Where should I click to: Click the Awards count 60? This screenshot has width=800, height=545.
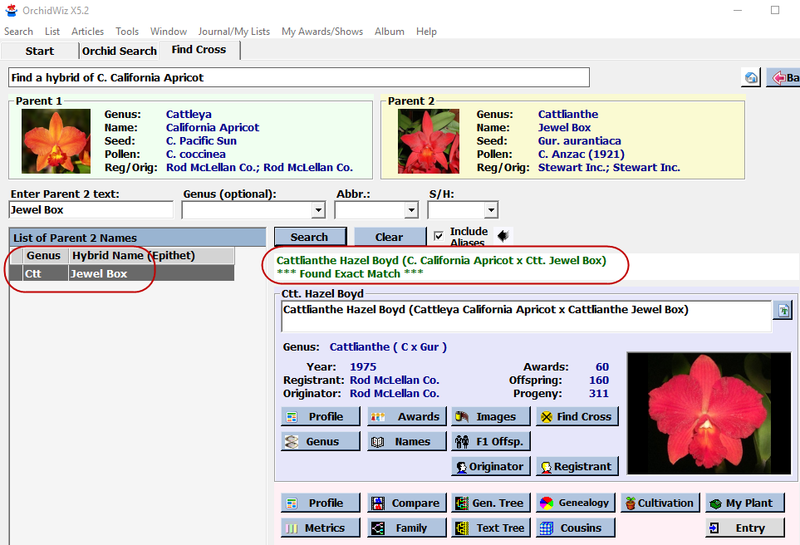tap(602, 367)
